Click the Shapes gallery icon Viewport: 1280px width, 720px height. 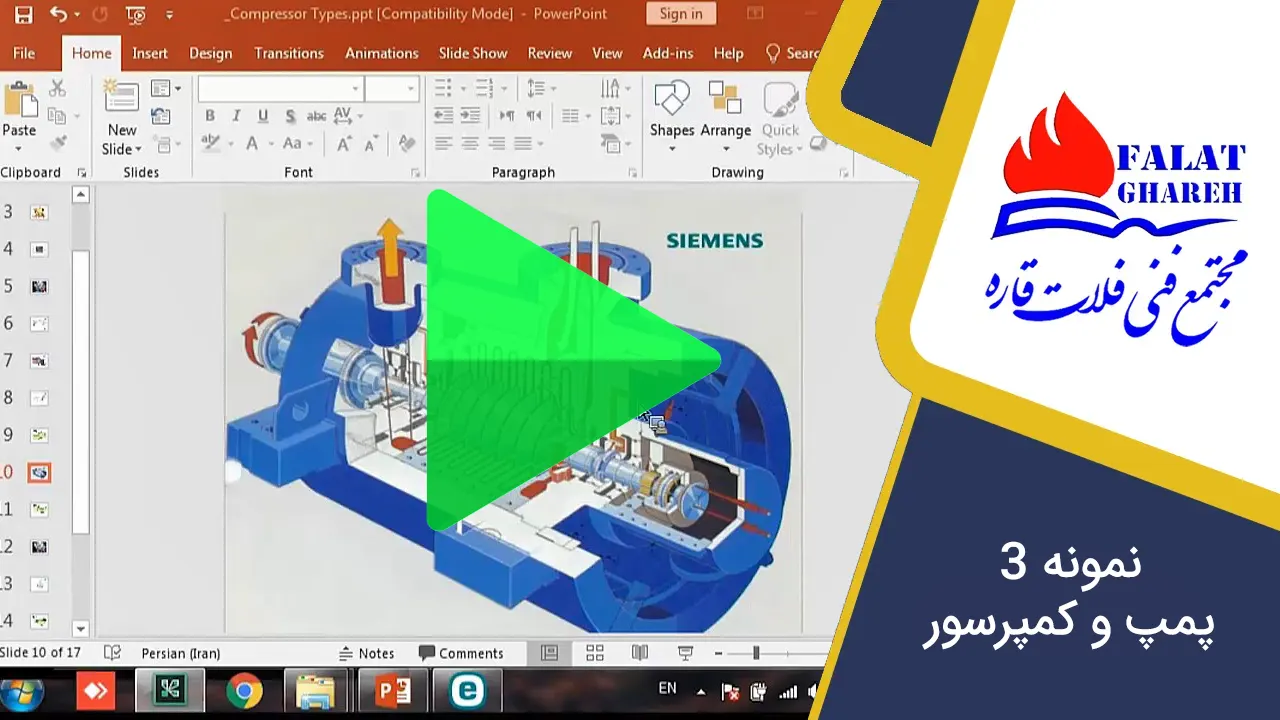671,98
